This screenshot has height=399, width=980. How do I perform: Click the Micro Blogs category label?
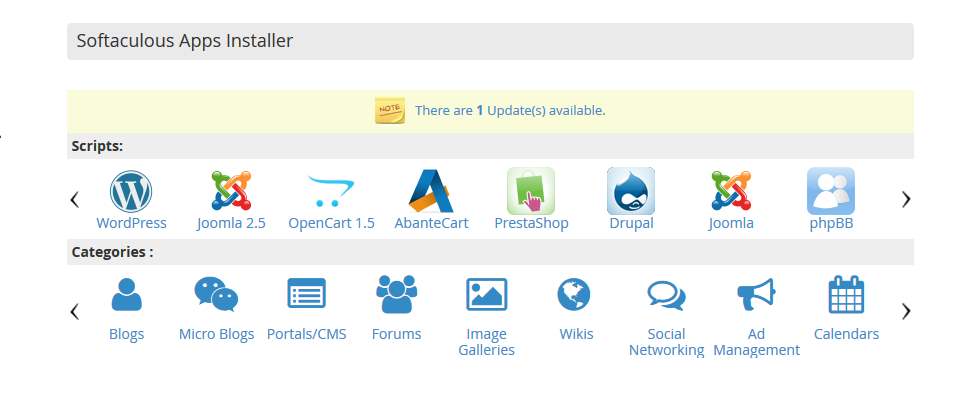216,335
